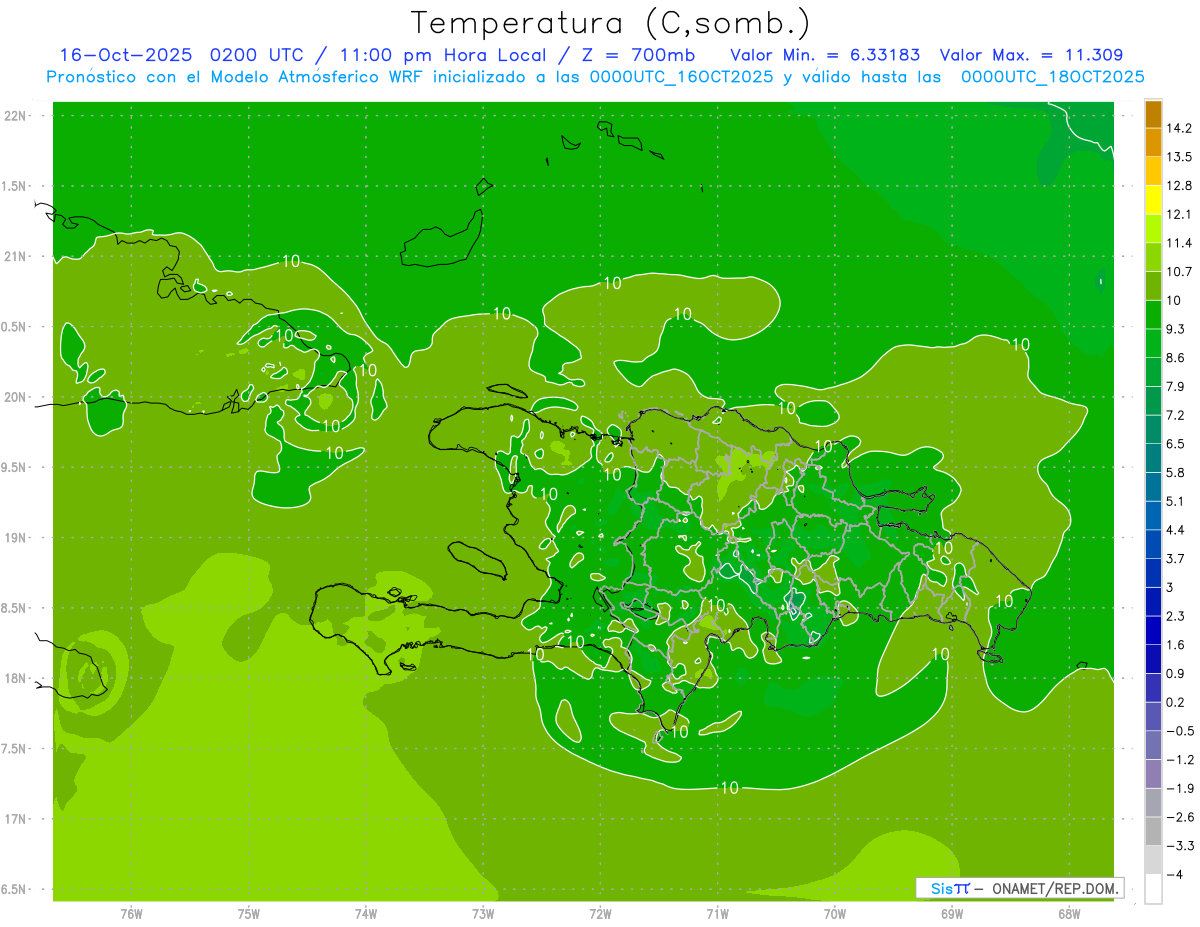The image size is (1200, 927).
Task: Select the map title Temperatura (C,somb.)
Action: pyautogui.click(x=611, y=22)
